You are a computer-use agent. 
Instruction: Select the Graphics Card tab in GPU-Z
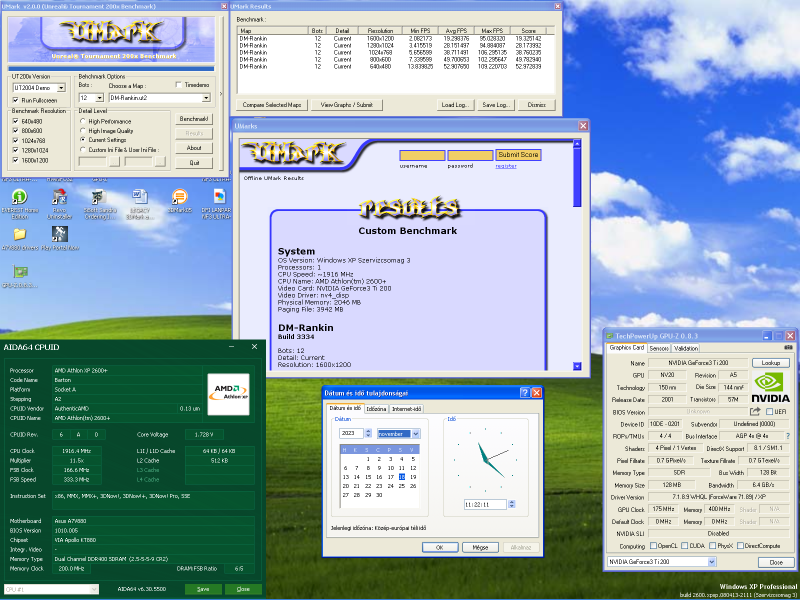pyautogui.click(x=627, y=347)
